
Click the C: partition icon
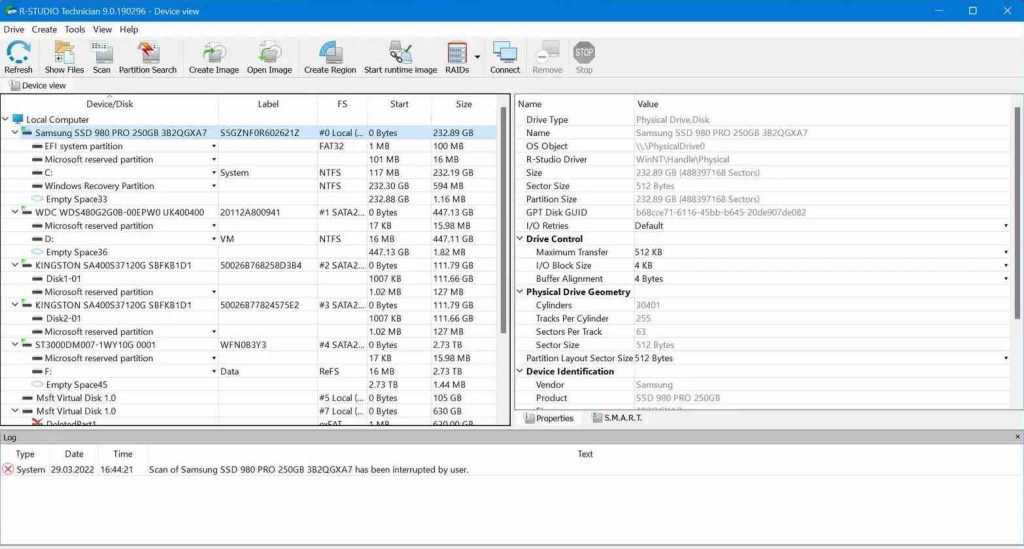tap(37, 172)
